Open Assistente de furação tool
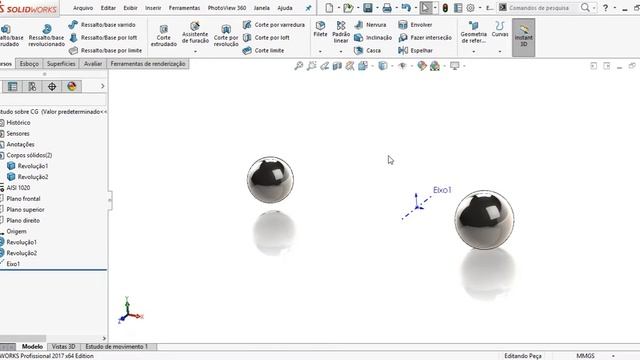This screenshot has height=360, width=640. pyautogui.click(x=195, y=33)
